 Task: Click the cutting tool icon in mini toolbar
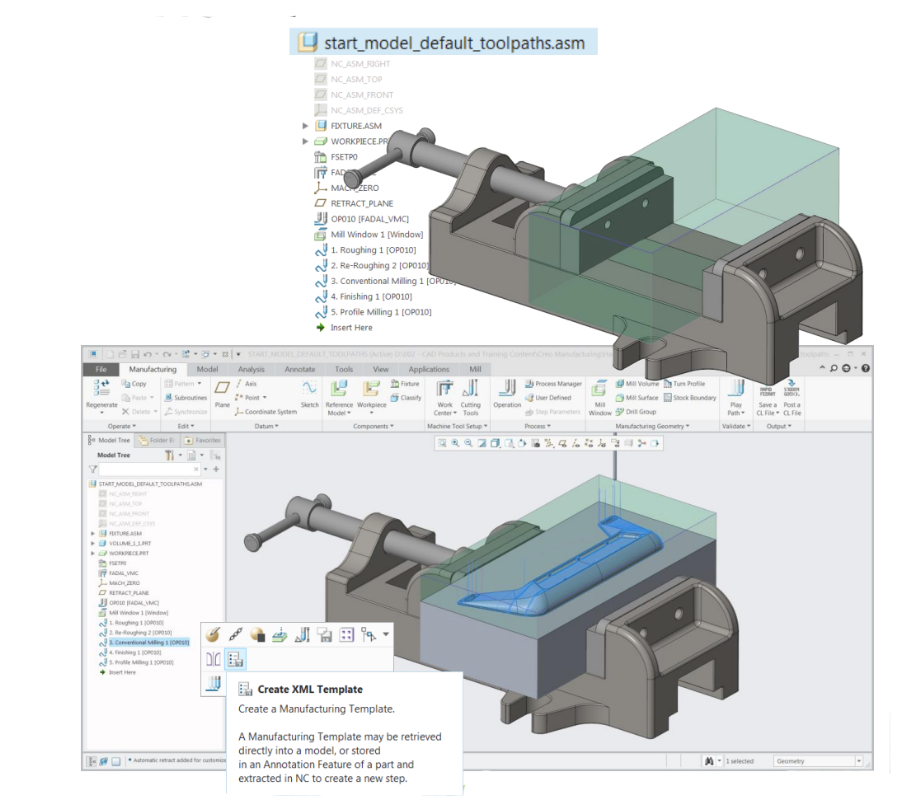pyautogui.click(x=302, y=635)
